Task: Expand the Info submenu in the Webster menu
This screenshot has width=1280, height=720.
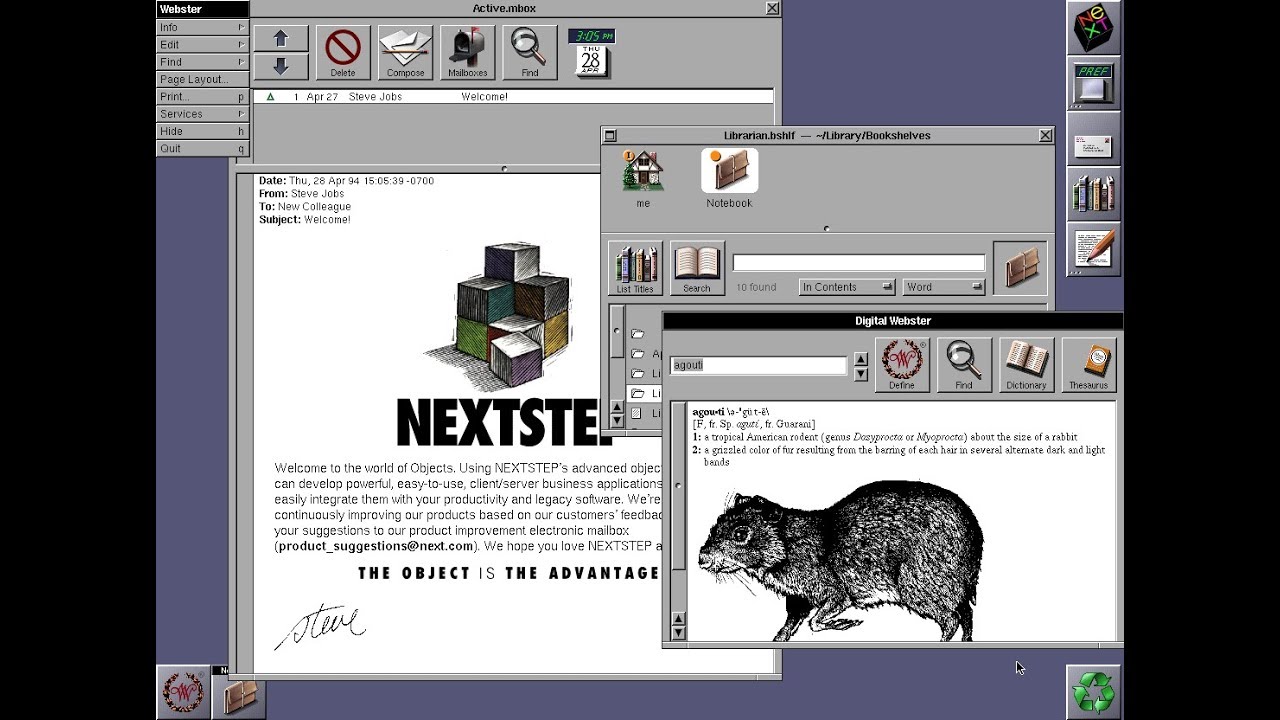Action: tap(202, 27)
